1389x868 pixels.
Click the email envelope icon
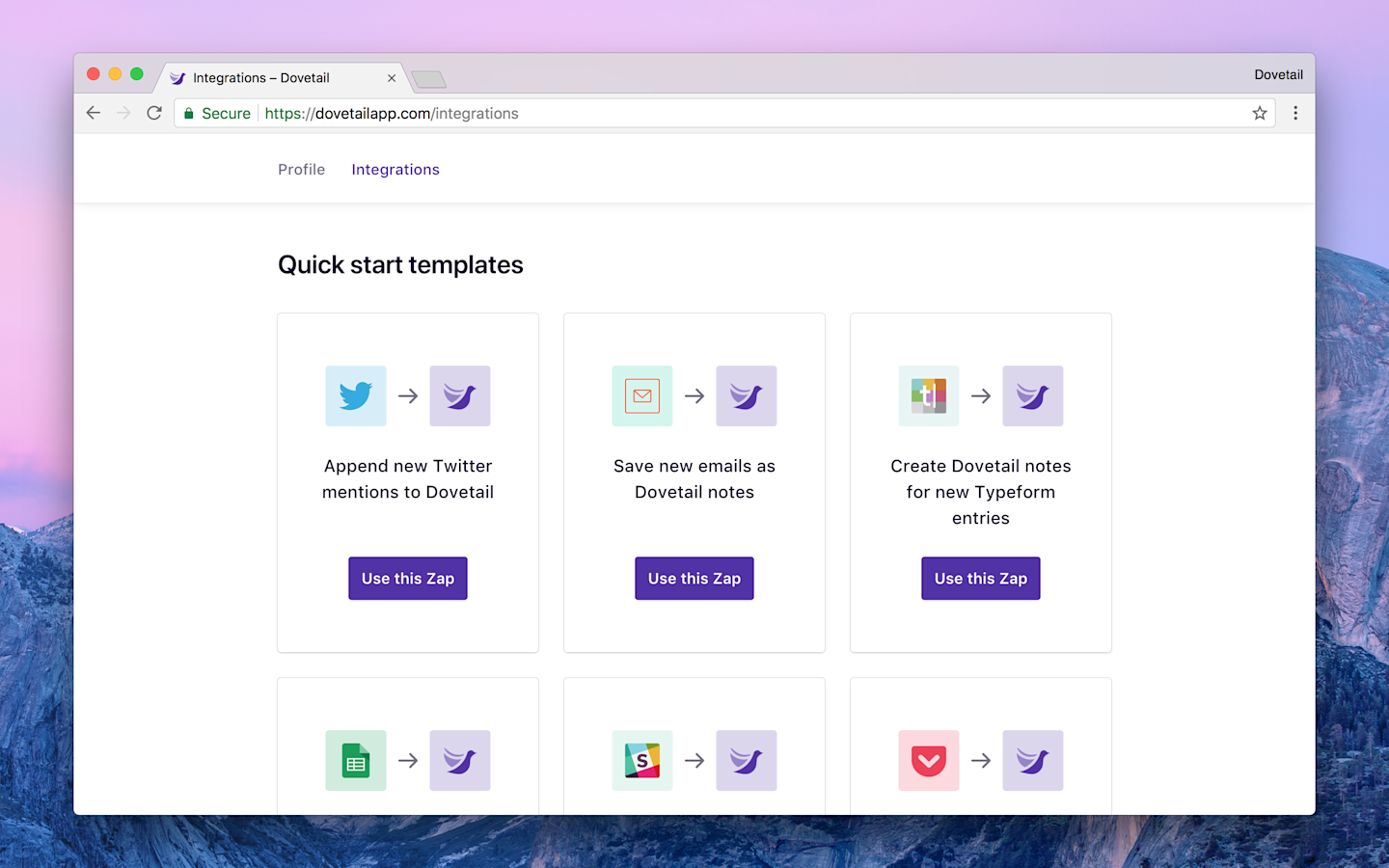tap(642, 395)
